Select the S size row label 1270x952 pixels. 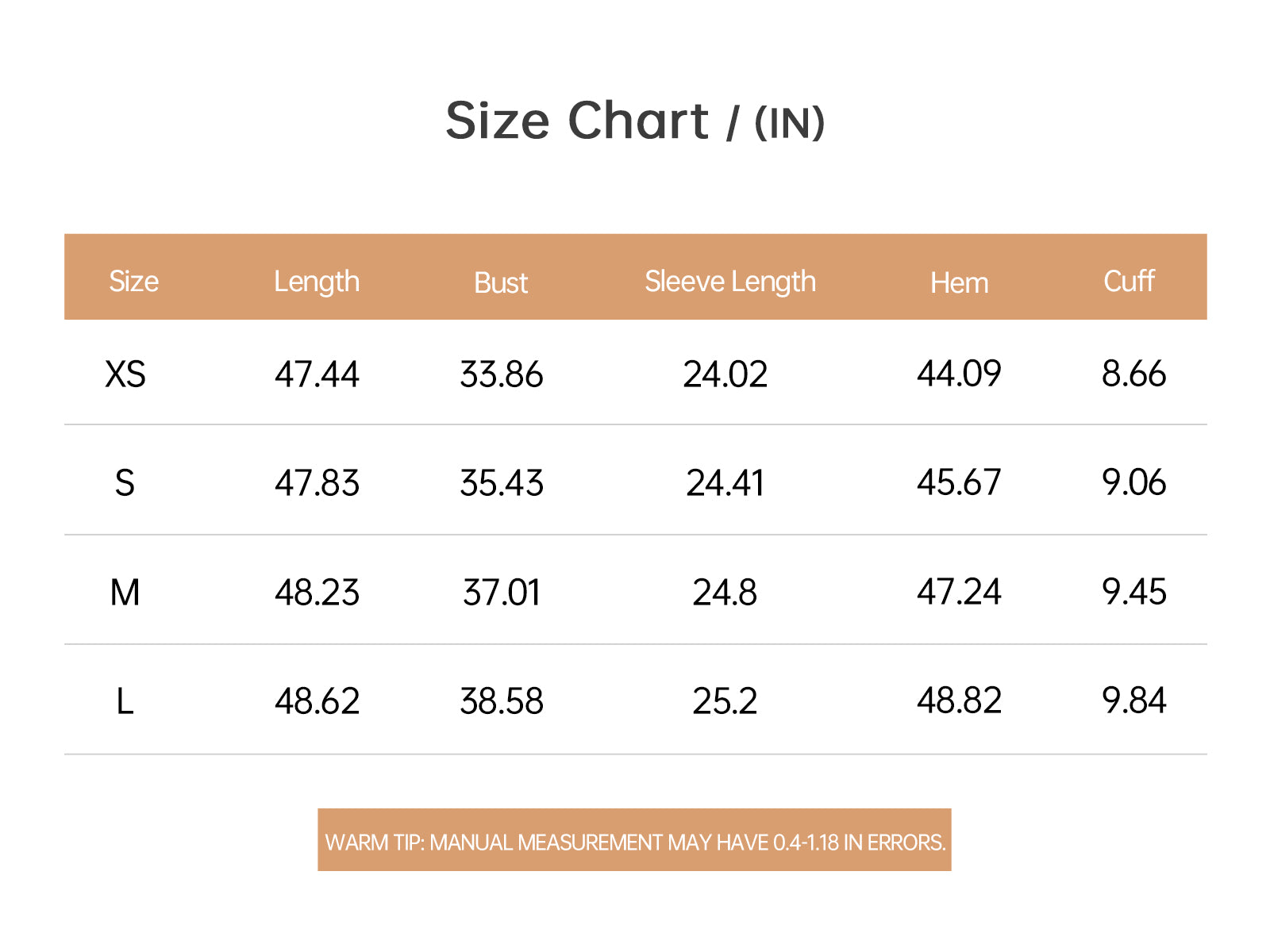point(125,482)
